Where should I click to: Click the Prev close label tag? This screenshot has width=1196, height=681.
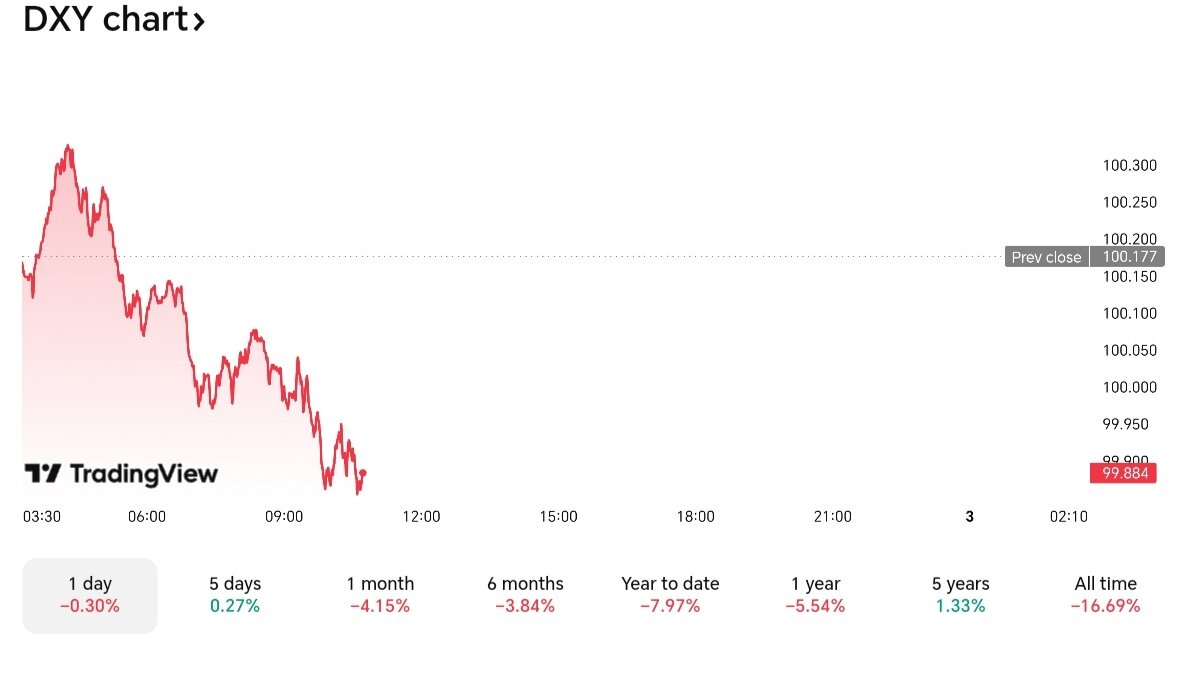[x=1046, y=257]
